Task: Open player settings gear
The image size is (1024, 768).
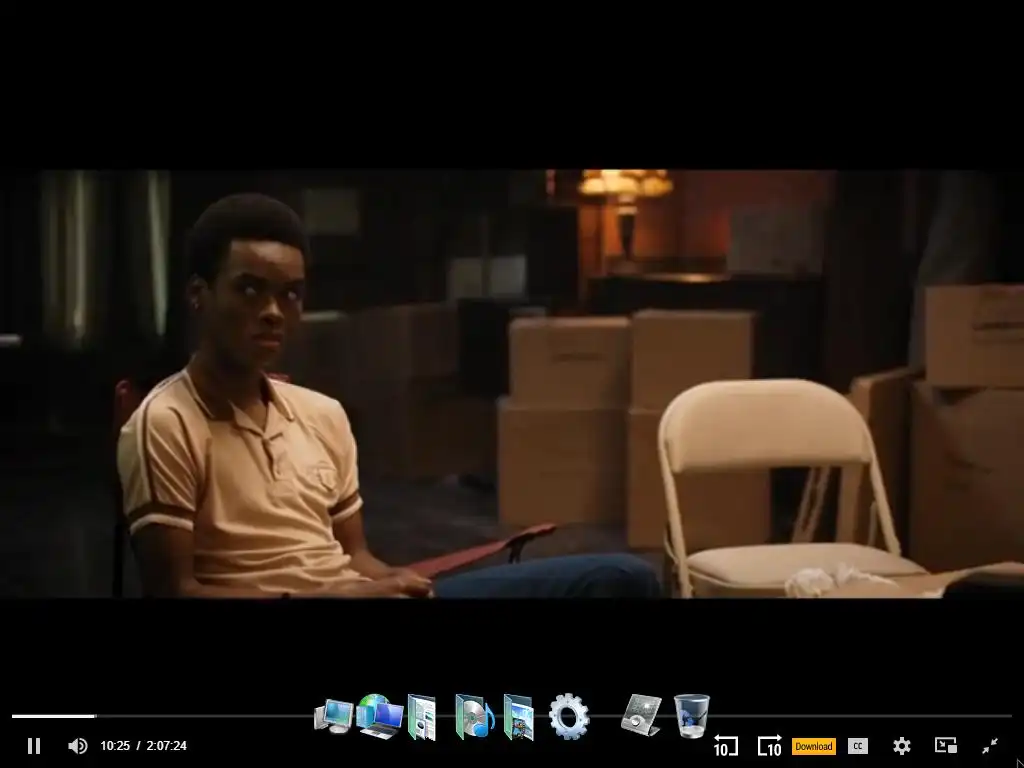Action: [902, 746]
